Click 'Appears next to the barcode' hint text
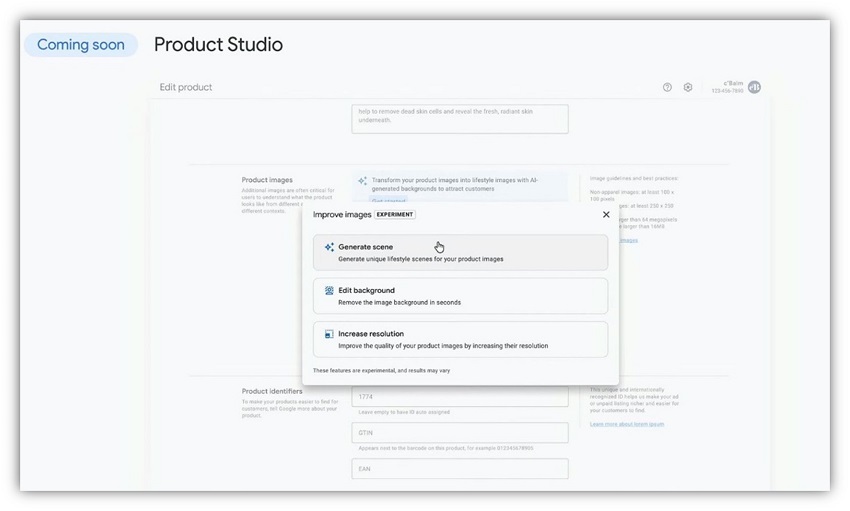Image resolution: width=850 pixels, height=511 pixels. 446,448
